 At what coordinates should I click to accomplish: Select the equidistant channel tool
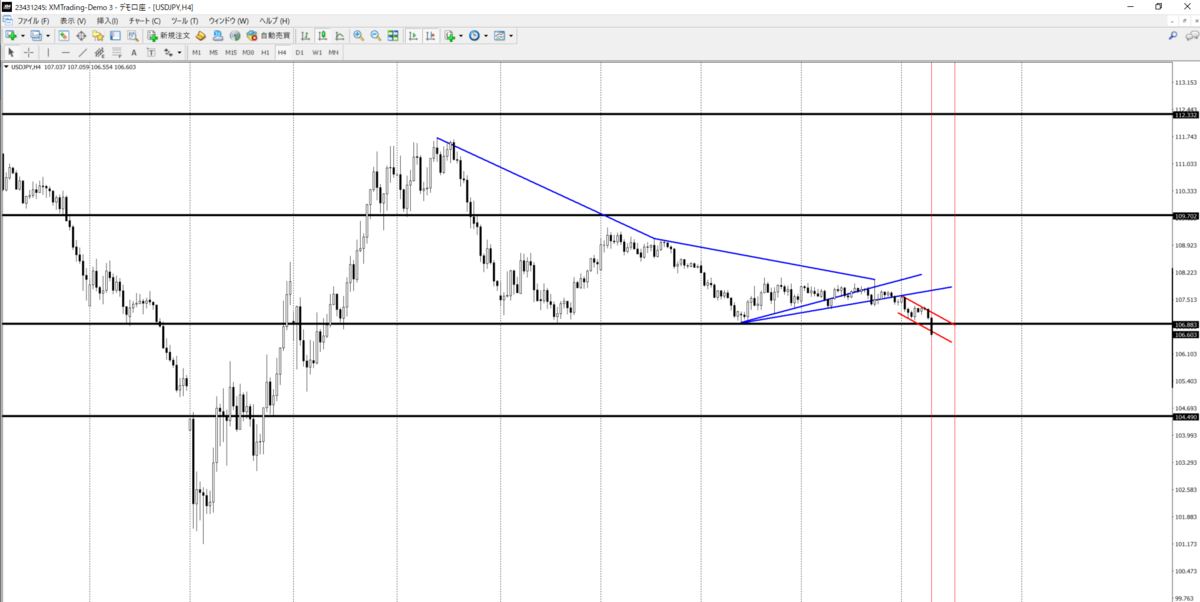[99, 52]
